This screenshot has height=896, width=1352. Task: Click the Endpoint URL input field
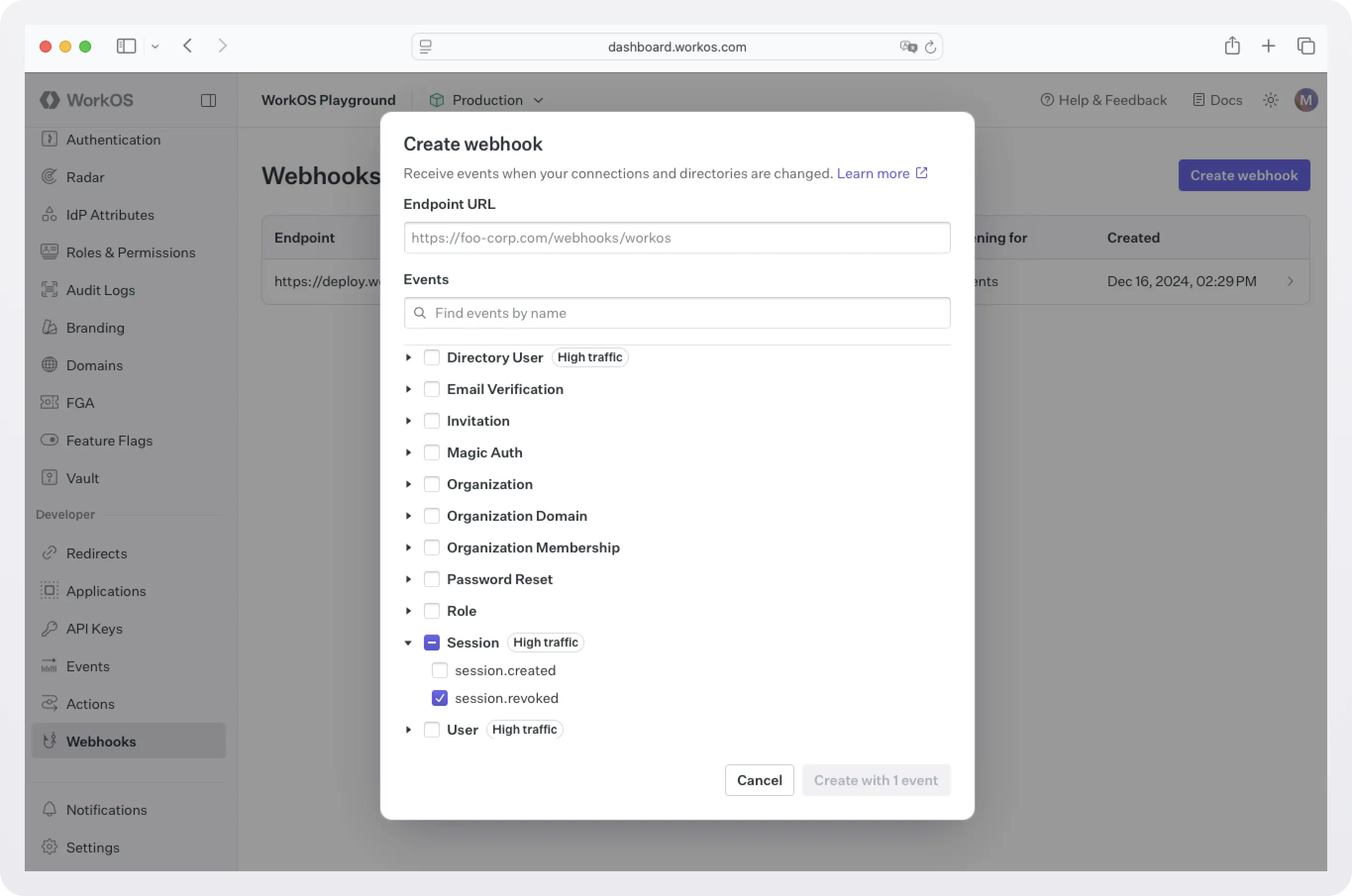click(677, 238)
